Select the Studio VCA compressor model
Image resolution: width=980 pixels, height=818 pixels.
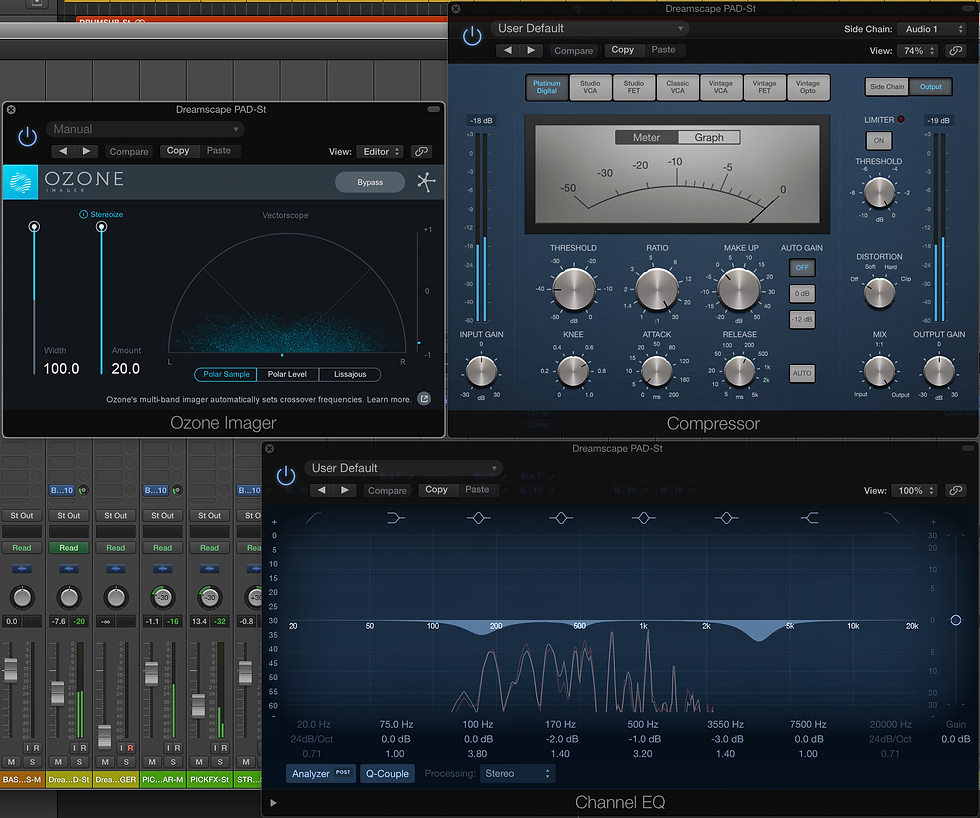(590, 87)
